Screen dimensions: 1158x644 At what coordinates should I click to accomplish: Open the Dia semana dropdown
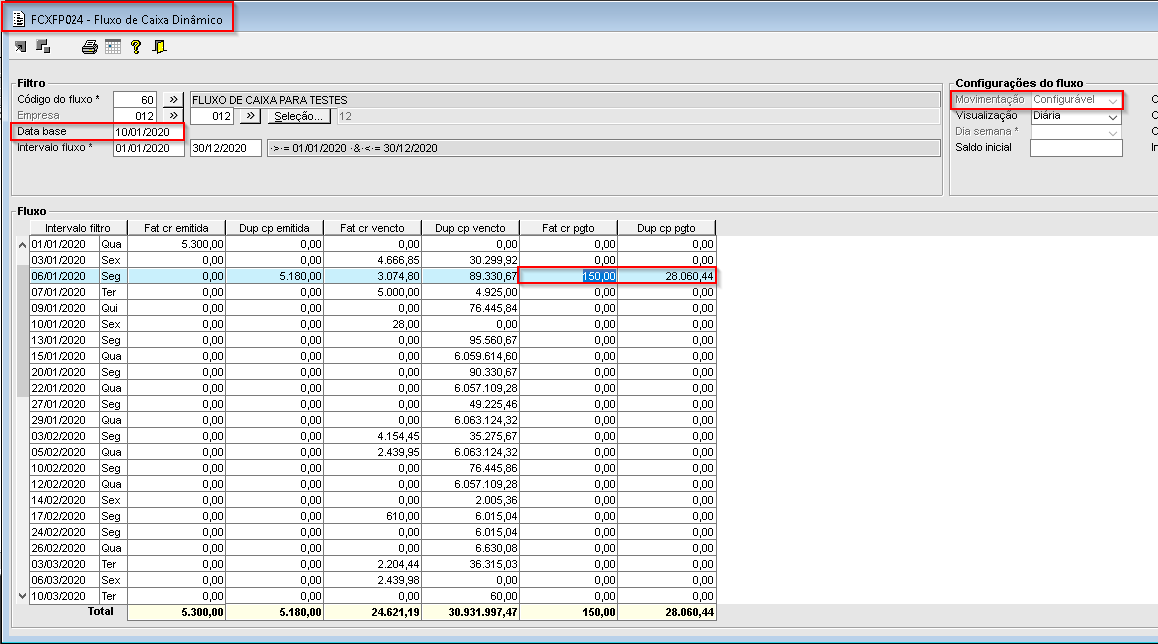(x=1112, y=133)
